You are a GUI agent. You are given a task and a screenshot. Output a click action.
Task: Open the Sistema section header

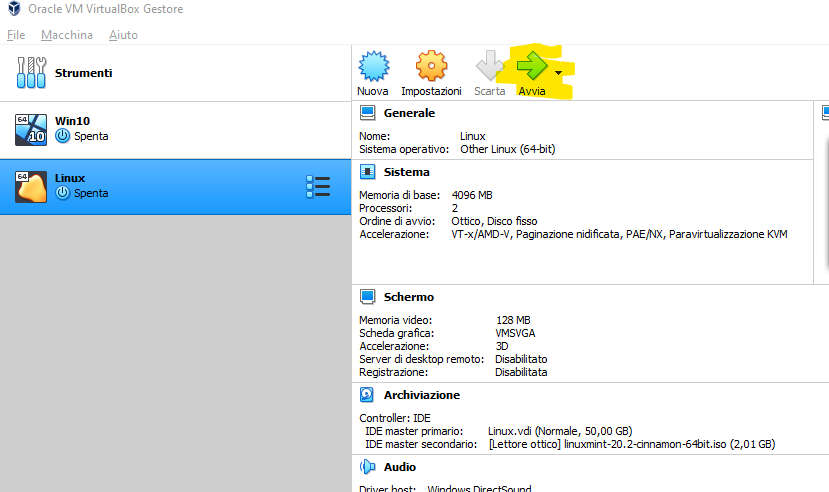pos(407,172)
